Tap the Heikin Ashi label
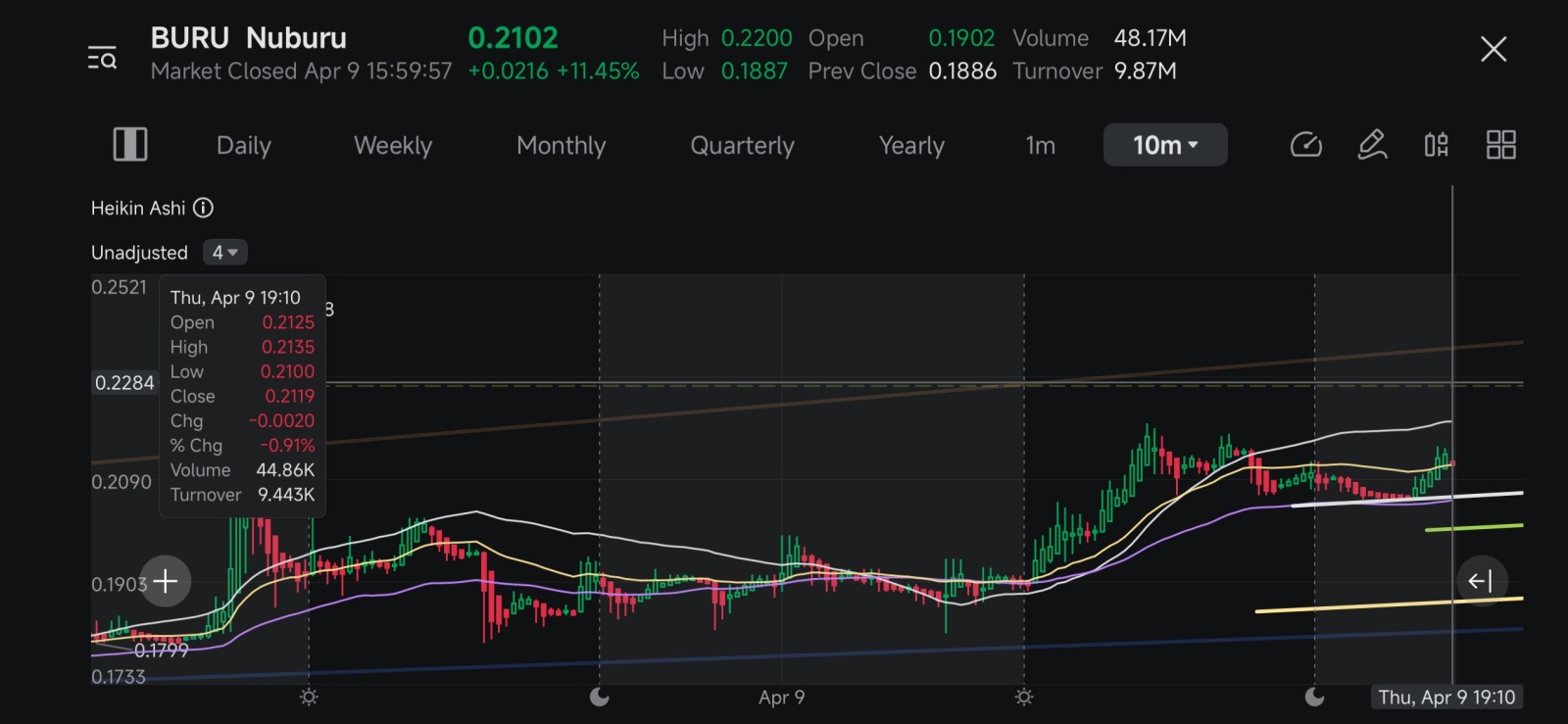Viewport: 1568px width, 724px height. click(138, 208)
